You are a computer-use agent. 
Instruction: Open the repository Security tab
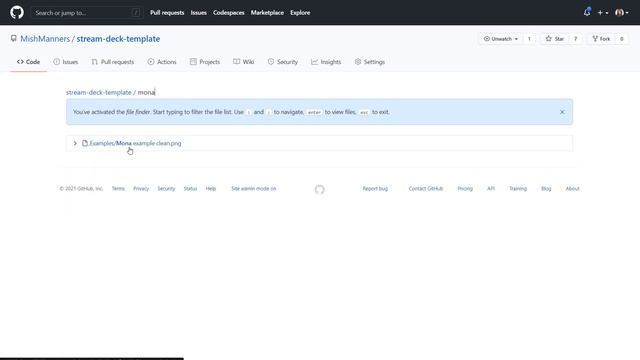coord(282,62)
